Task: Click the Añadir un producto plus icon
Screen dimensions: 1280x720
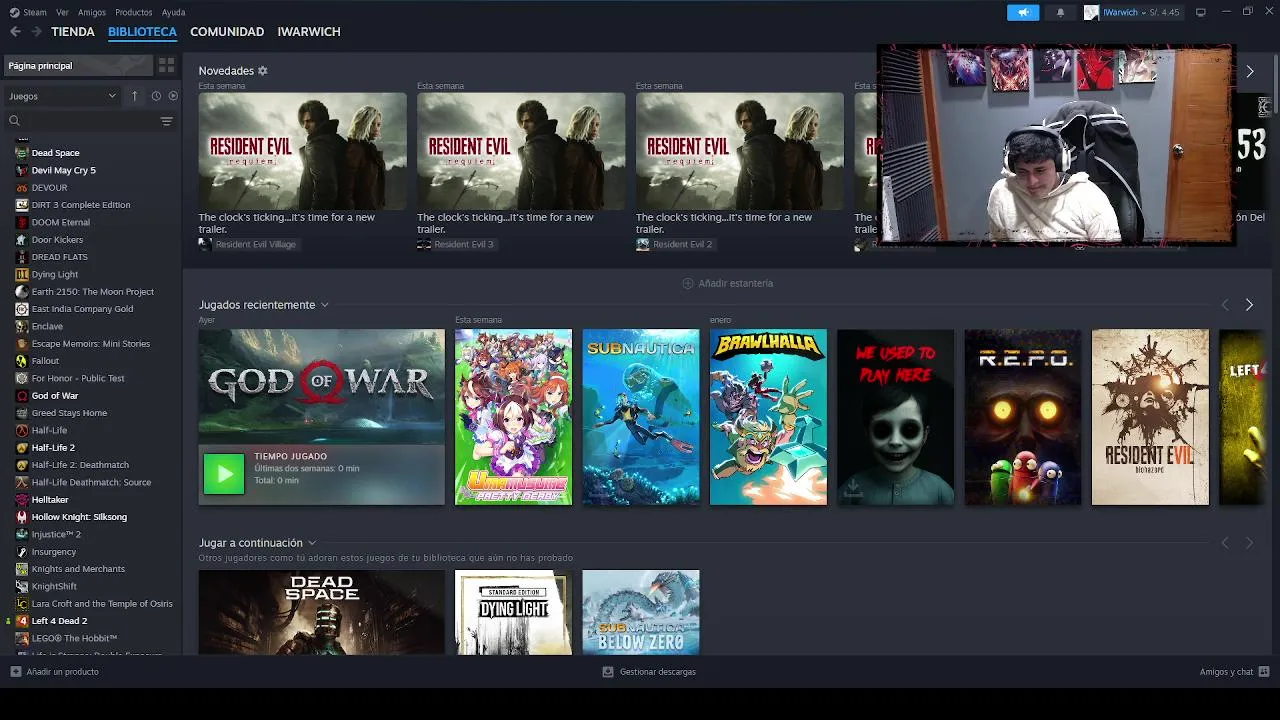Action: click(x=15, y=672)
